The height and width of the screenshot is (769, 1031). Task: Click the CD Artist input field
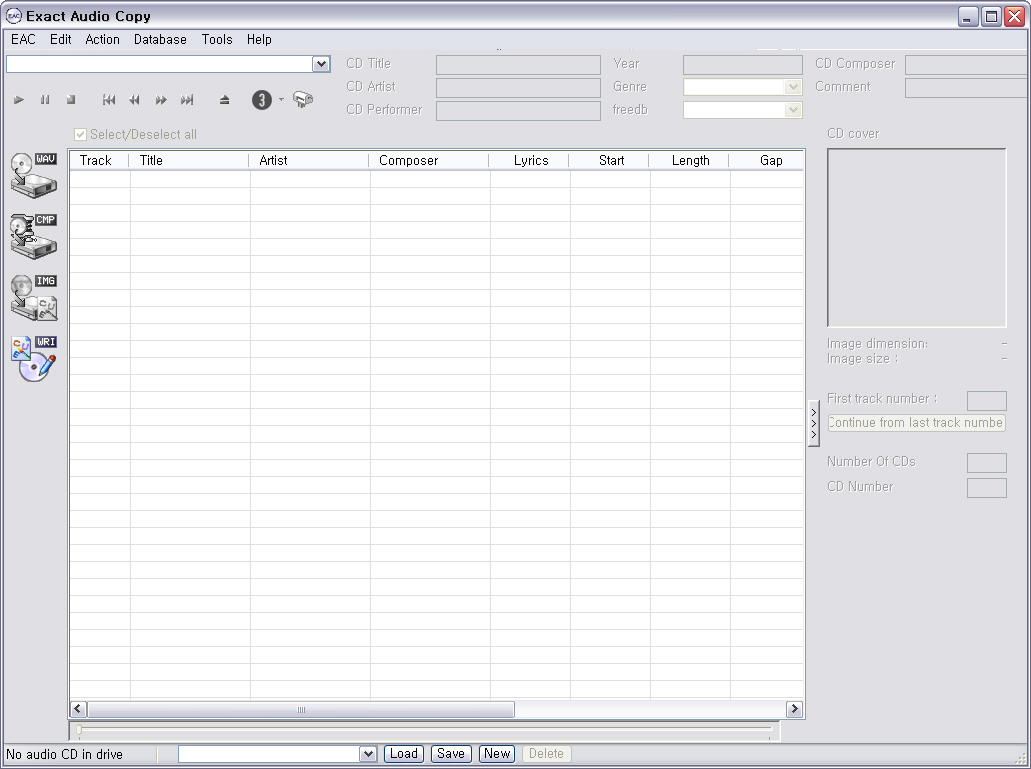tap(518, 87)
